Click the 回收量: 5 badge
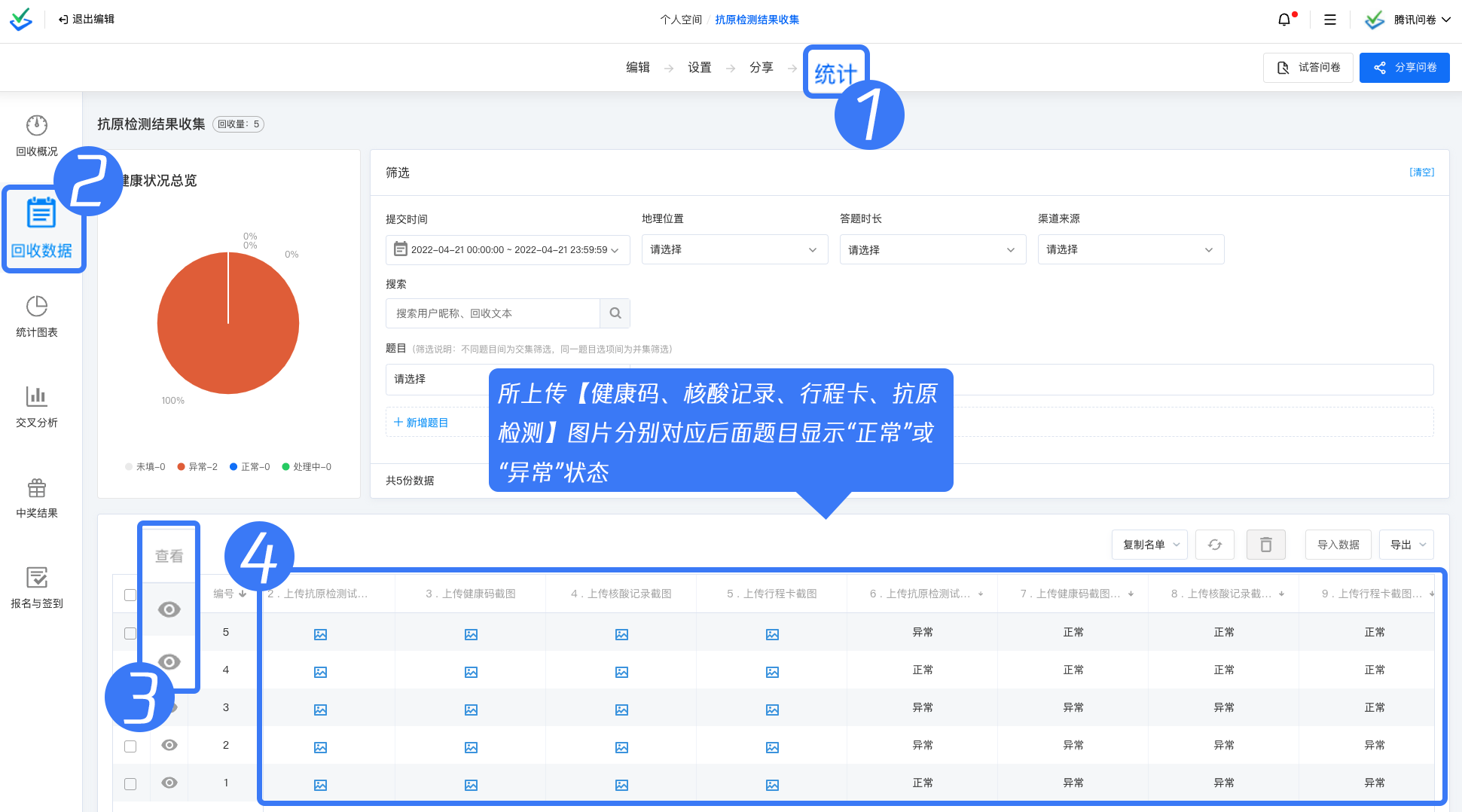 point(238,124)
